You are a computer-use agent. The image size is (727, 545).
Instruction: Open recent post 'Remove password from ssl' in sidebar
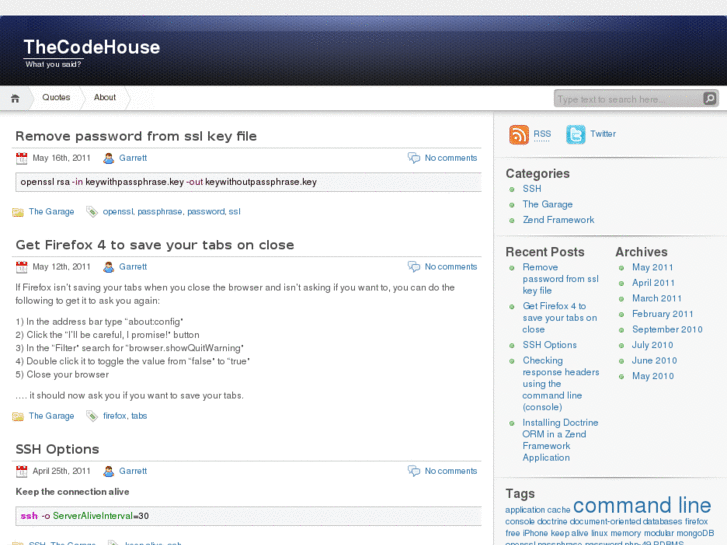tap(561, 279)
